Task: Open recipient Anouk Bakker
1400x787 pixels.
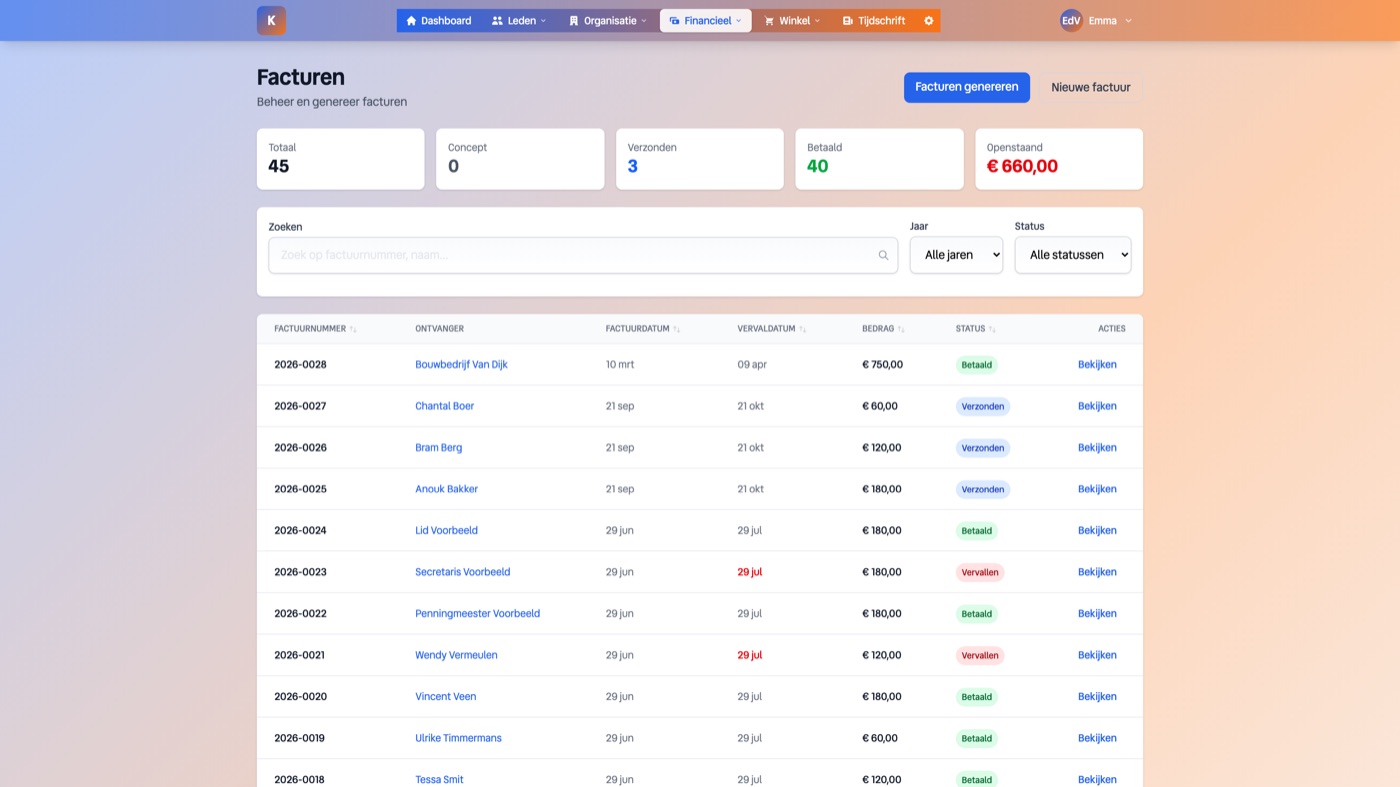Action: pyautogui.click(x=447, y=489)
